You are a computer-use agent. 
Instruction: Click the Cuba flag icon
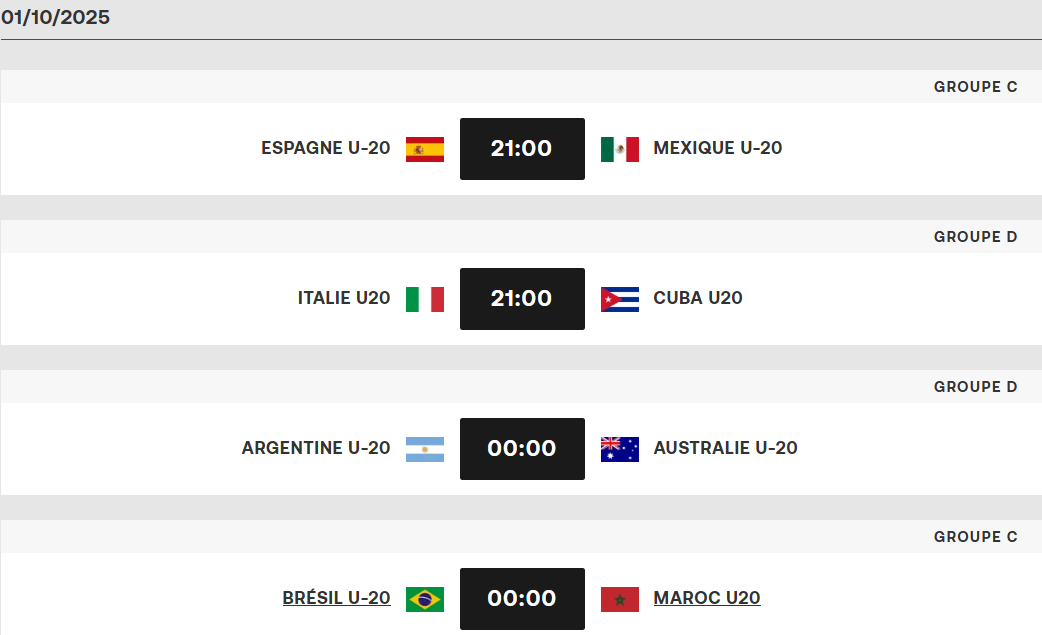(620, 299)
